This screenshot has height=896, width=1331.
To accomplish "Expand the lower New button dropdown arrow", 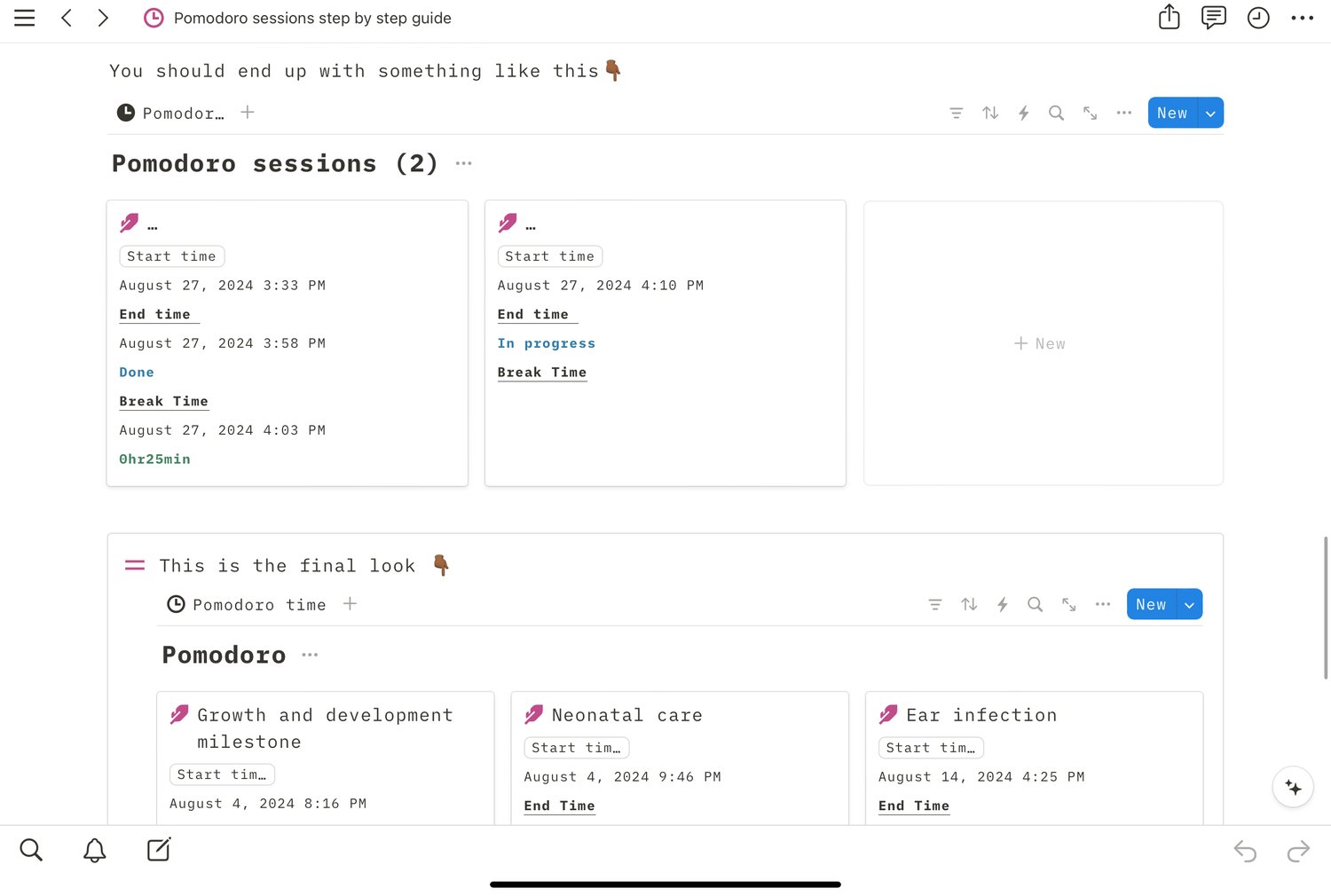I will [x=1189, y=605].
